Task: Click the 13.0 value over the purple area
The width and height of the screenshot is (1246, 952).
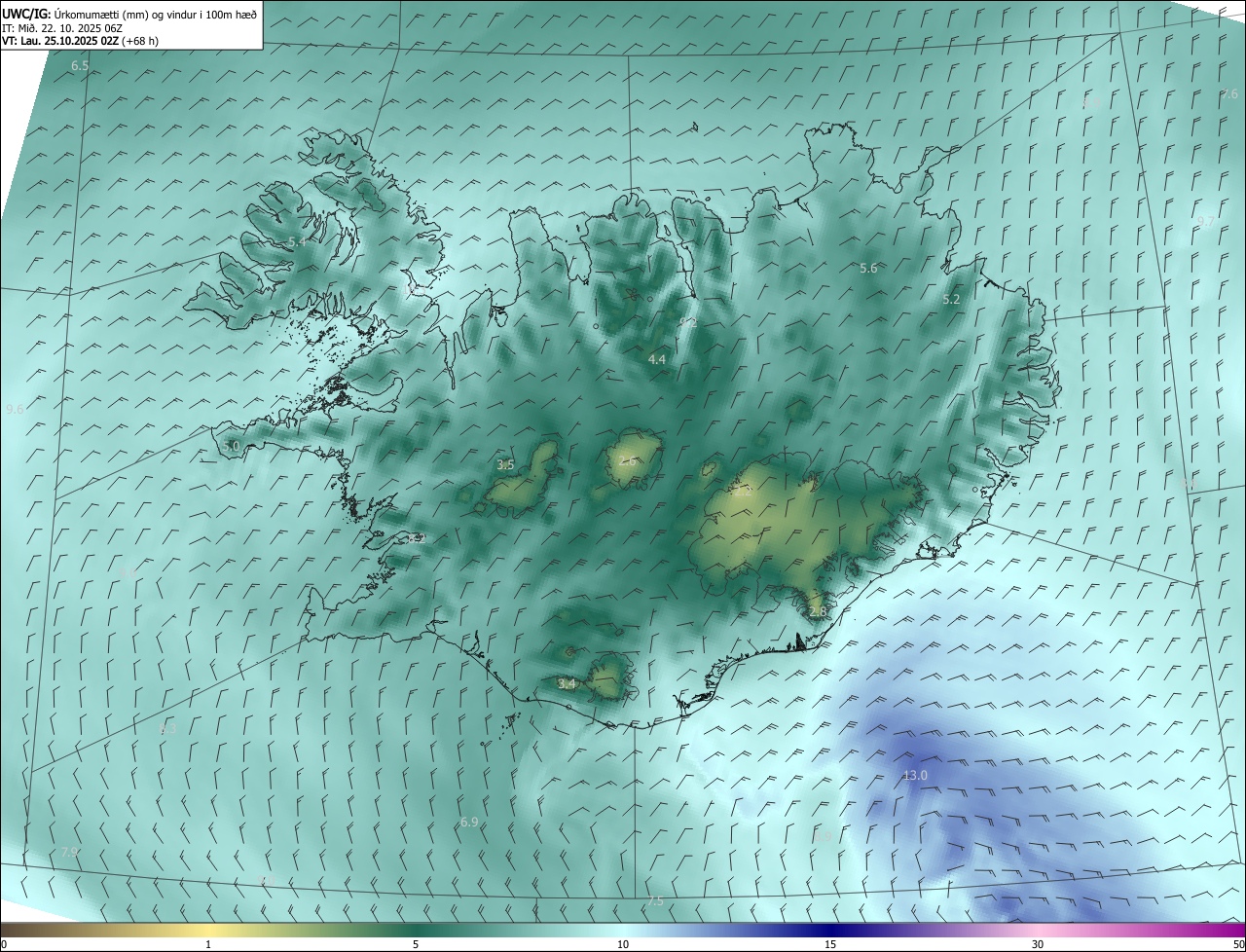Action: 915,776
